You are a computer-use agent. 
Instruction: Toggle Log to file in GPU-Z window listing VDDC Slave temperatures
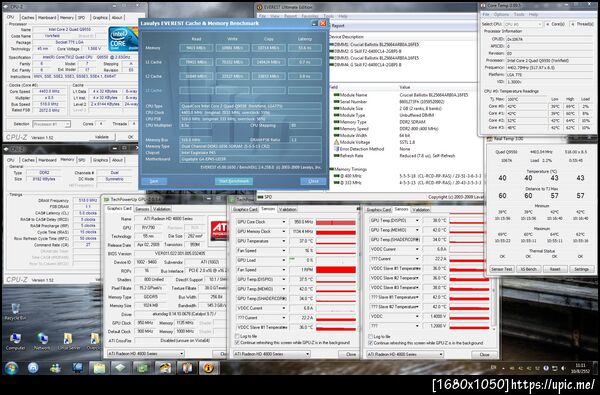[x=370, y=336]
